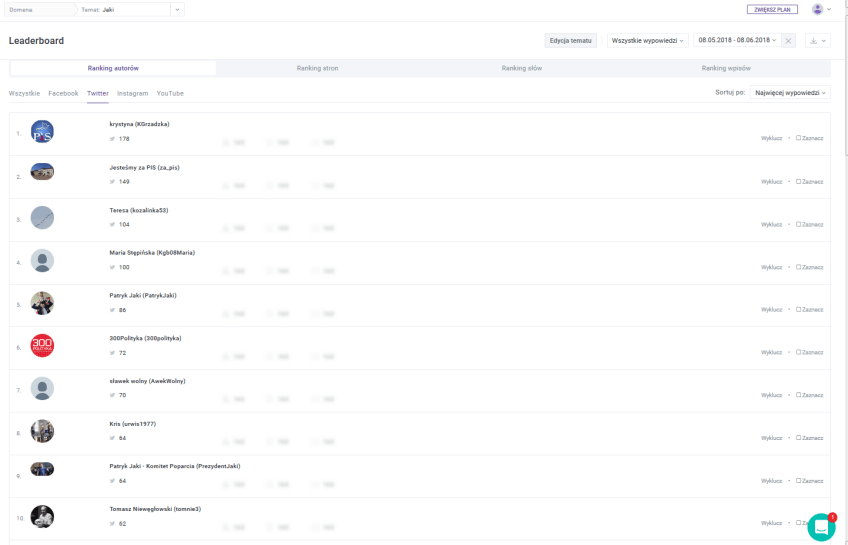848x545 pixels.
Task: Tick the Zaznacz checkbox for Teresa (kozalinka53)
Action: click(798, 225)
